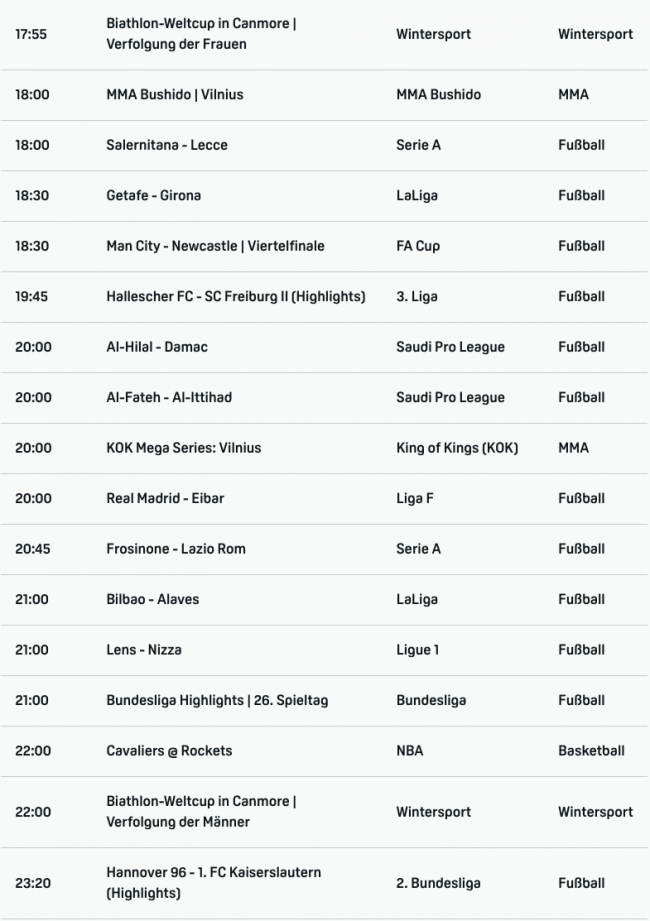Click the FA Cup competition label
This screenshot has width=650, height=921.
pos(418,246)
